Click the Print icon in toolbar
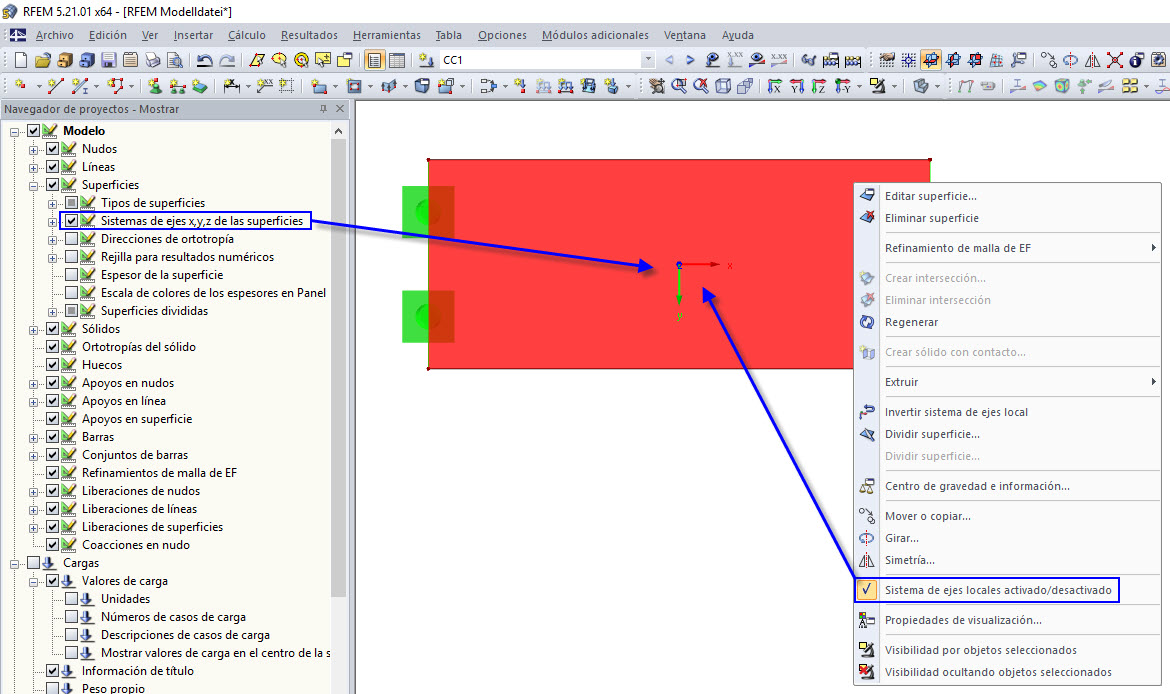This screenshot has height=694, width=1170. coord(153,60)
